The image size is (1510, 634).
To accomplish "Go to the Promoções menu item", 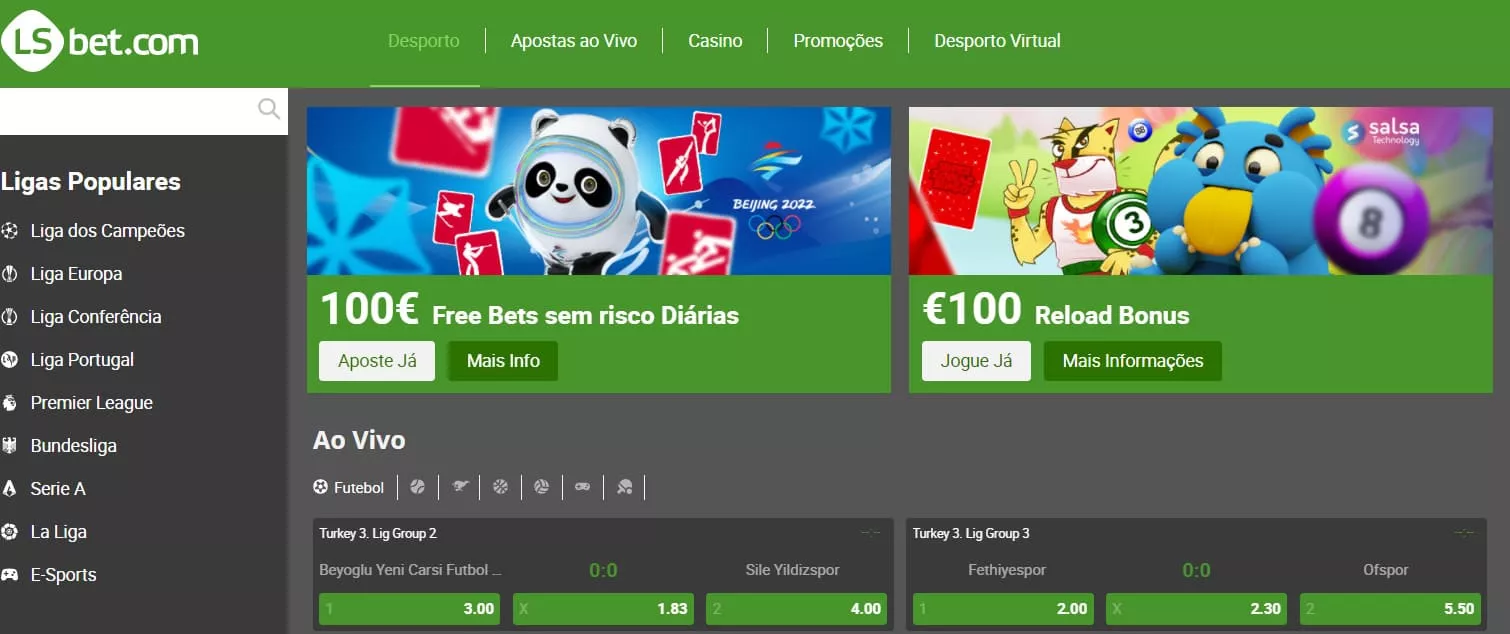I will point(838,41).
